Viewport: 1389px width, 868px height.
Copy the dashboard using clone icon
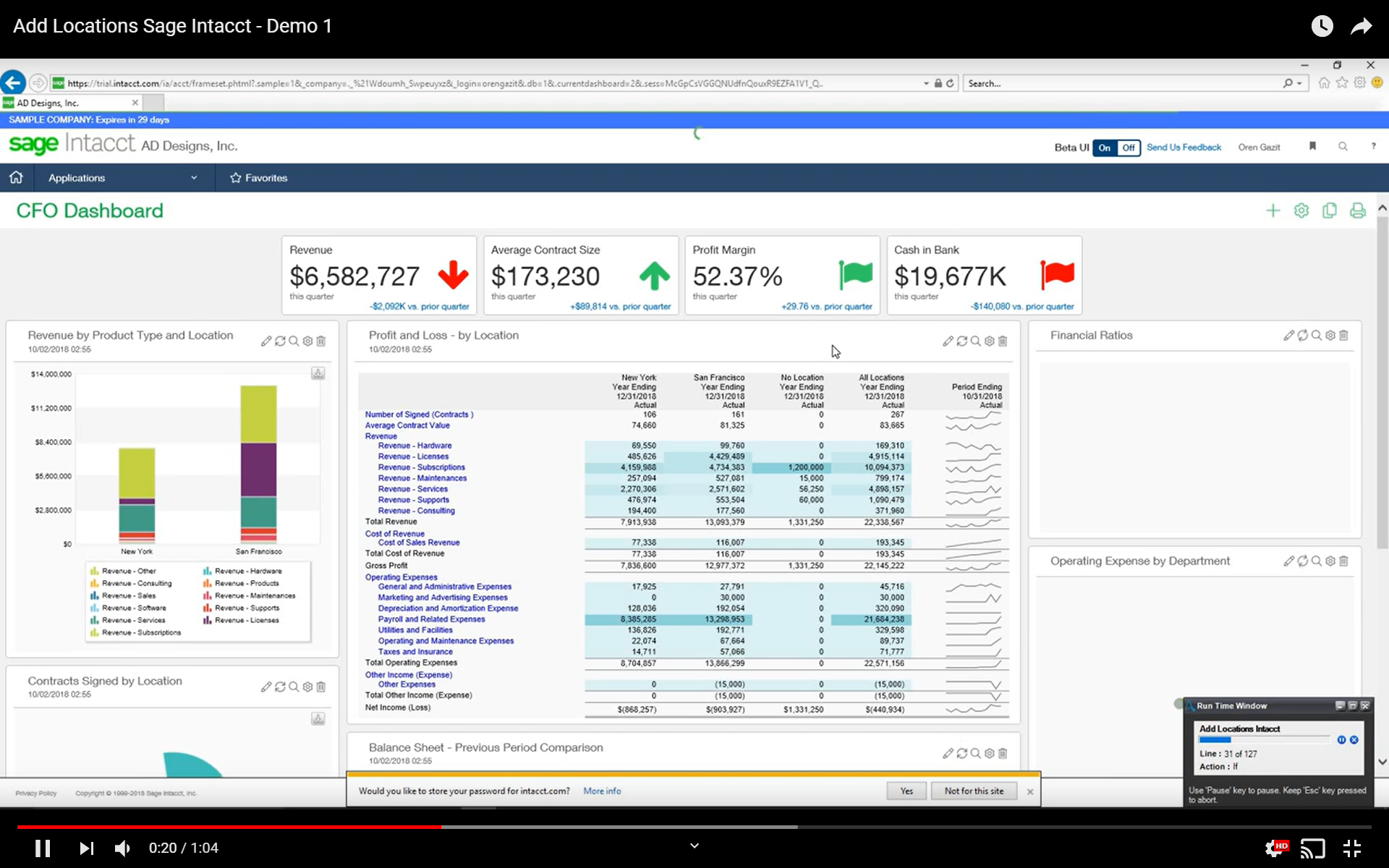[x=1330, y=210]
